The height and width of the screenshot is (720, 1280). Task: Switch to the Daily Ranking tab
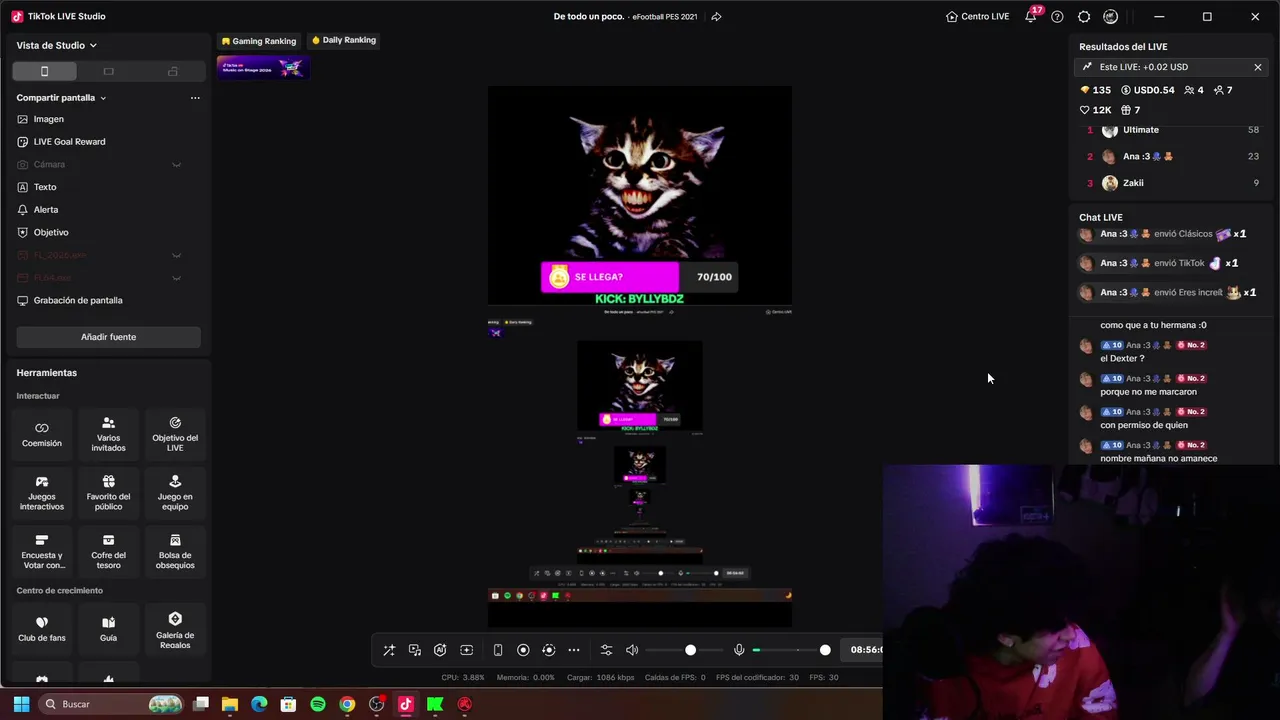point(344,40)
